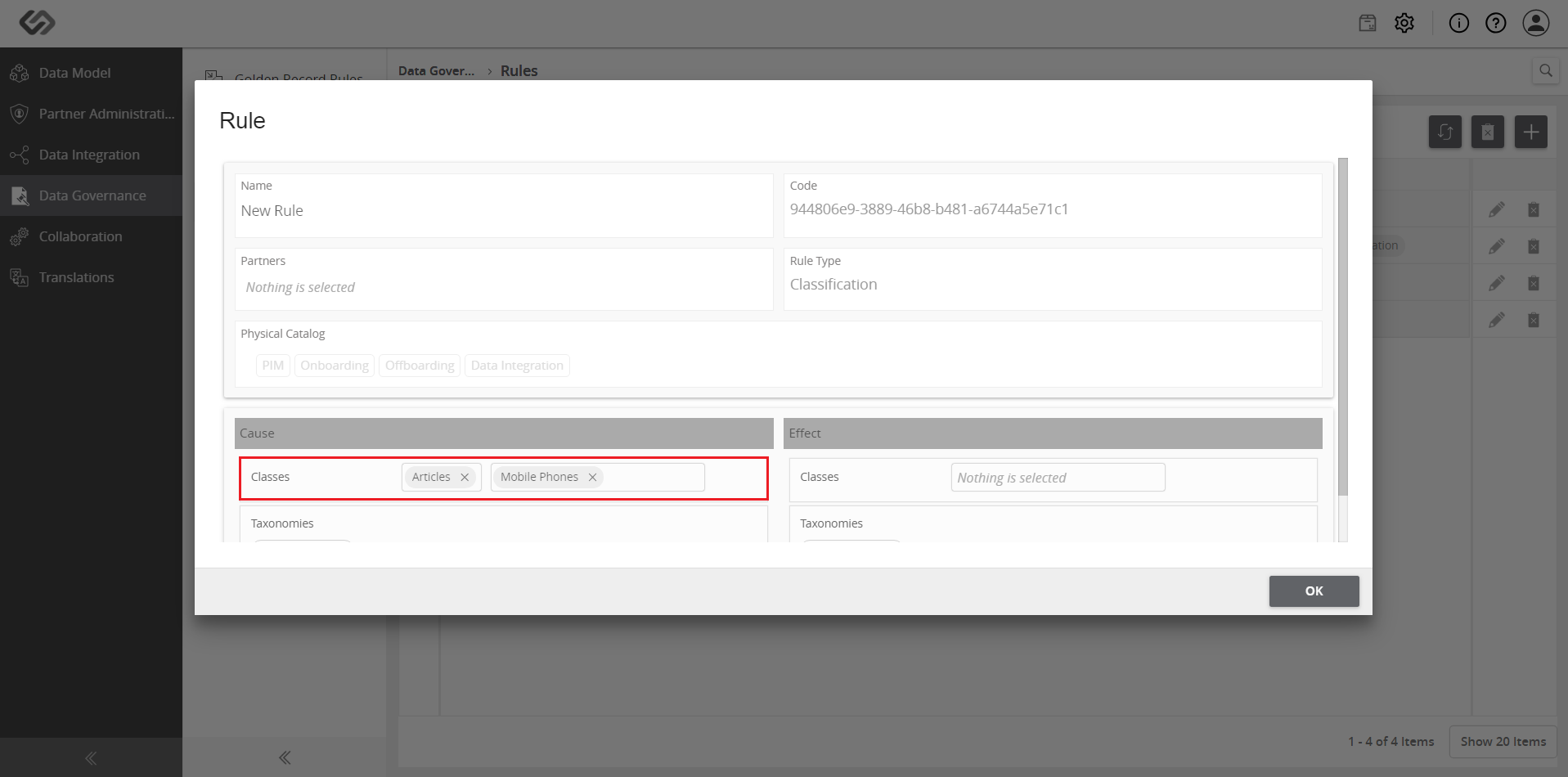Image resolution: width=1568 pixels, height=777 pixels.
Task: Open Data Model in sidebar
Action: [91, 73]
